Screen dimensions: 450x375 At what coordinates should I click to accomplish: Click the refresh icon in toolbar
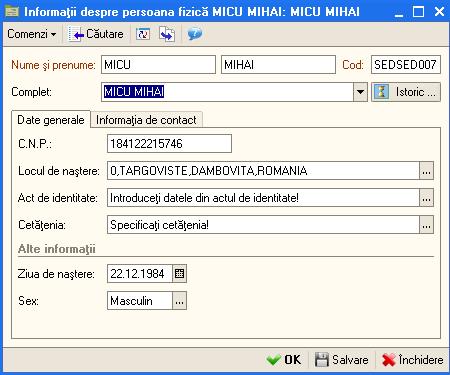(x=143, y=34)
